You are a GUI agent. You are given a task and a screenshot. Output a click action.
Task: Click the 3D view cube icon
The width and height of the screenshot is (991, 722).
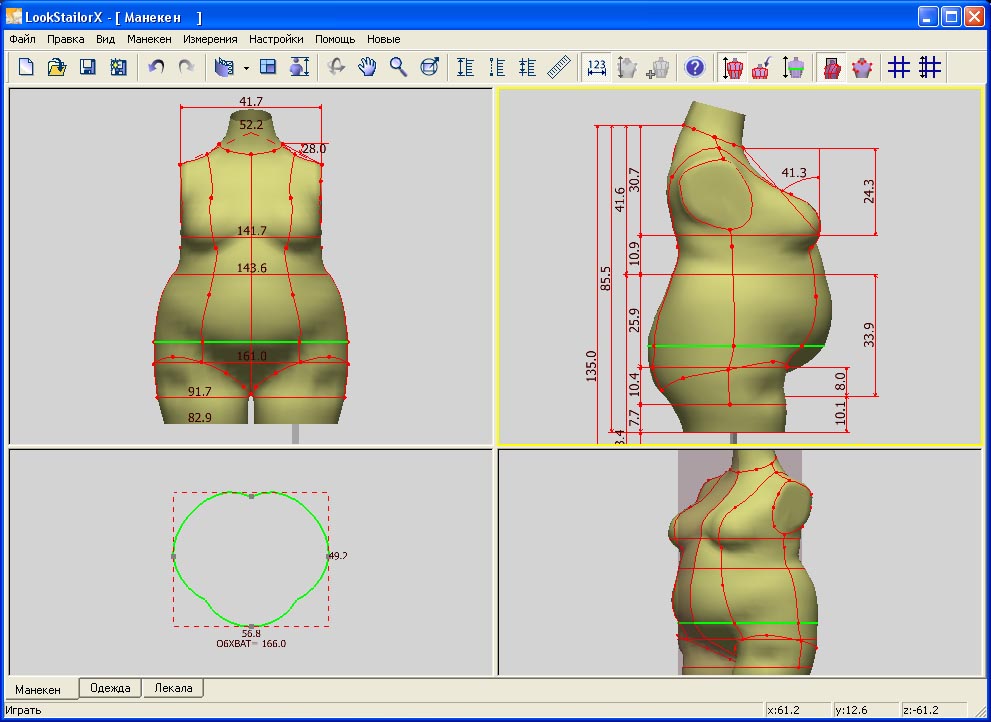pyautogui.click(x=224, y=66)
